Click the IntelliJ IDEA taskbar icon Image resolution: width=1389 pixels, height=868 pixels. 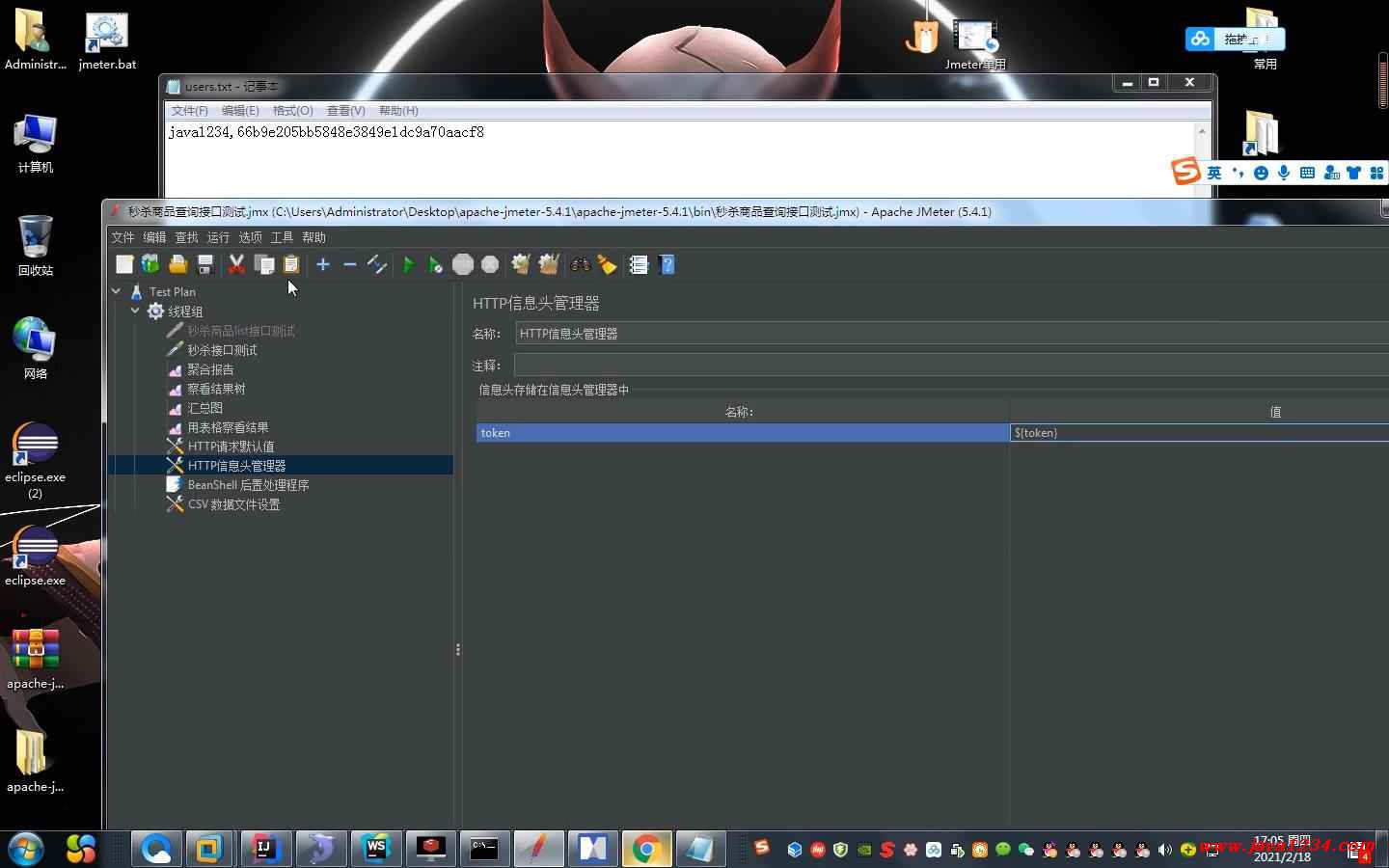[264, 849]
